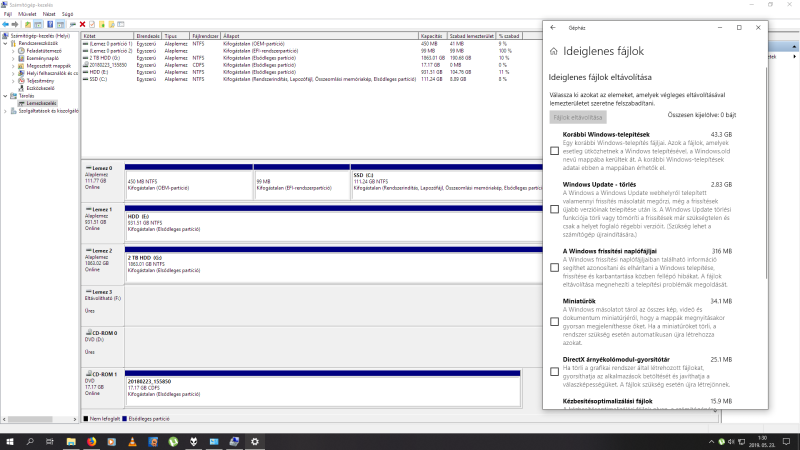800x450 pixels.
Task: Select the 20180223_155850 row in volume list
Action: point(301,65)
